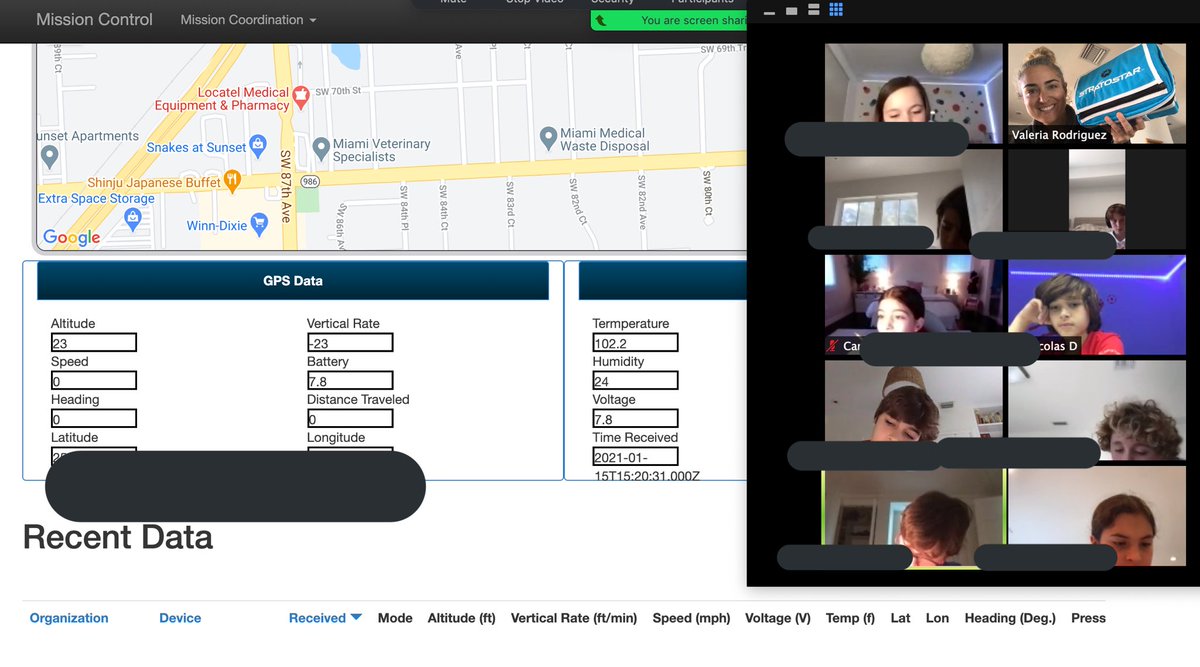1200x667 pixels.
Task: Click the Termperature value field showing 102.2
Action: [x=635, y=343]
